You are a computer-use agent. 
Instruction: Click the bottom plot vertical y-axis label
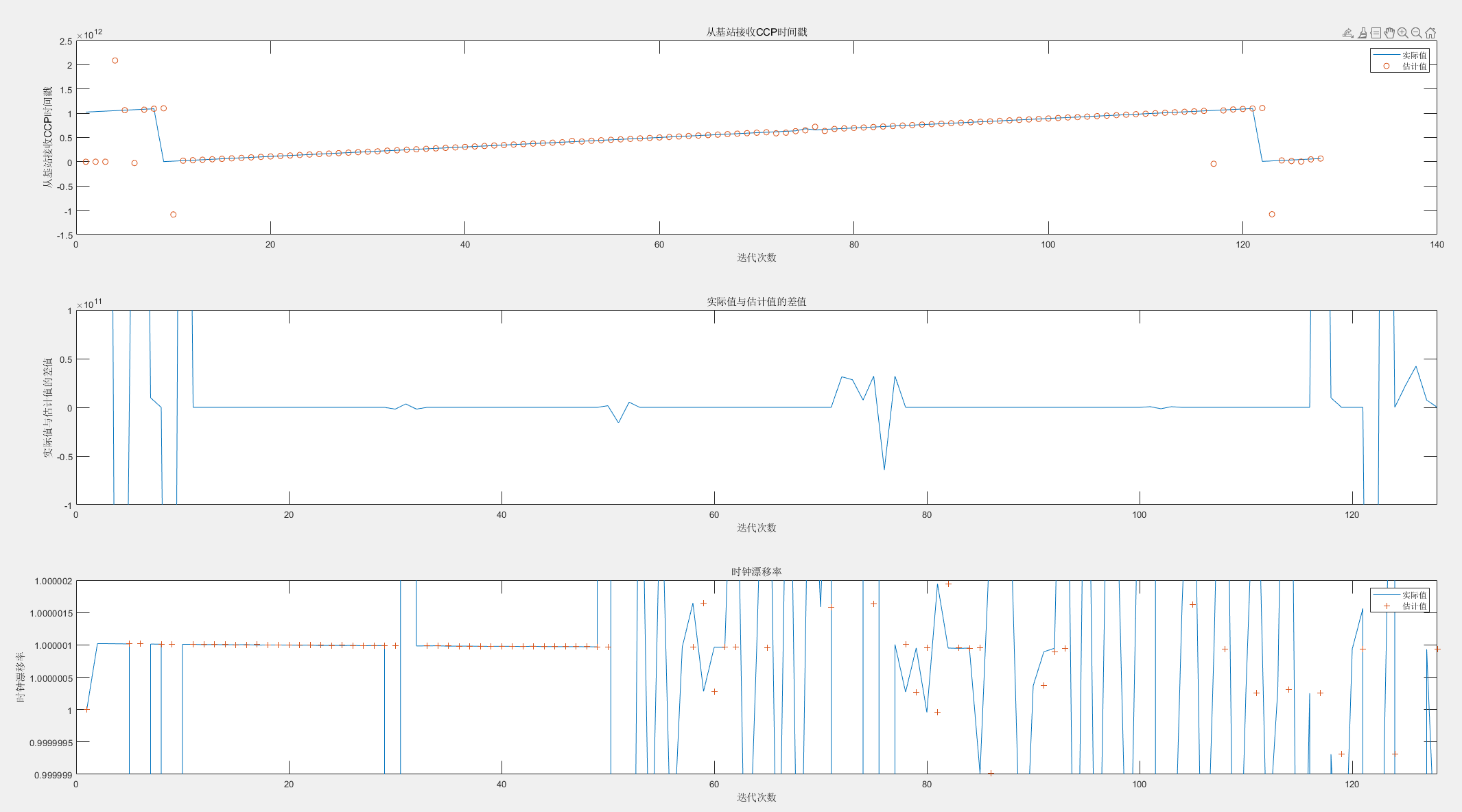[x=20, y=677]
